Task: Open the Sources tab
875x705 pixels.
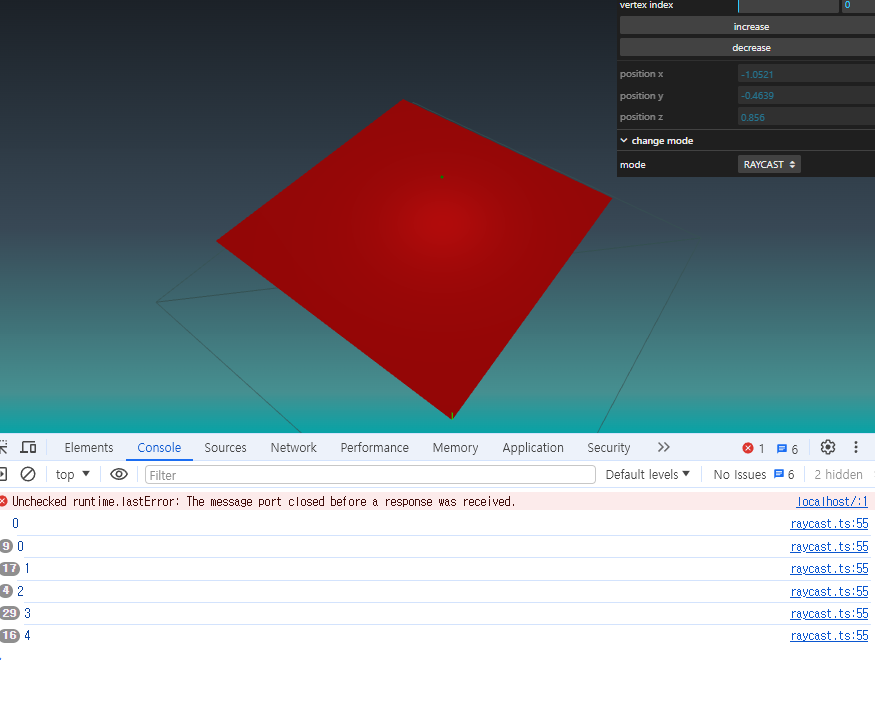Action: point(225,448)
